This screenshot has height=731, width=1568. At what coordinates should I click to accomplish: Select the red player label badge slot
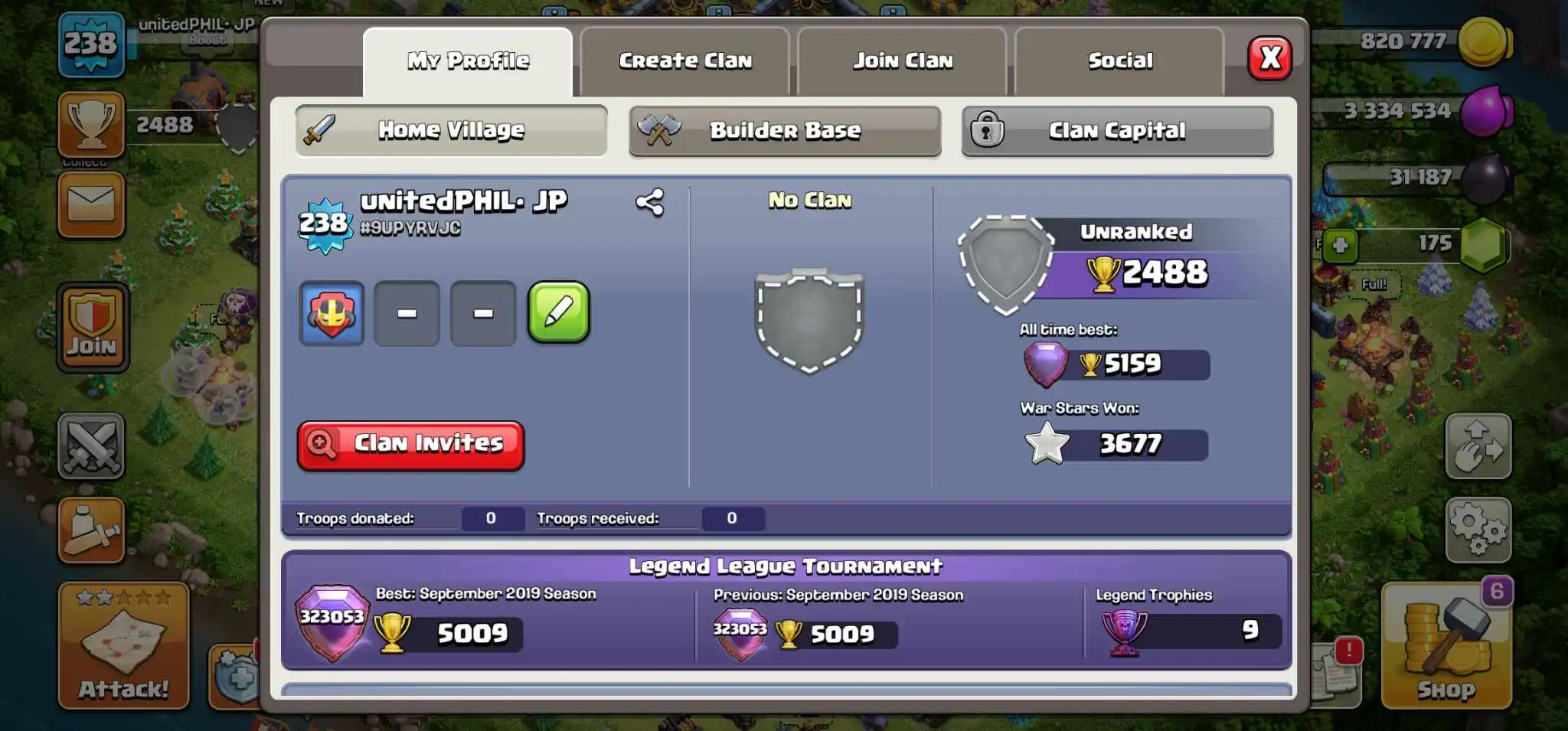click(x=331, y=313)
